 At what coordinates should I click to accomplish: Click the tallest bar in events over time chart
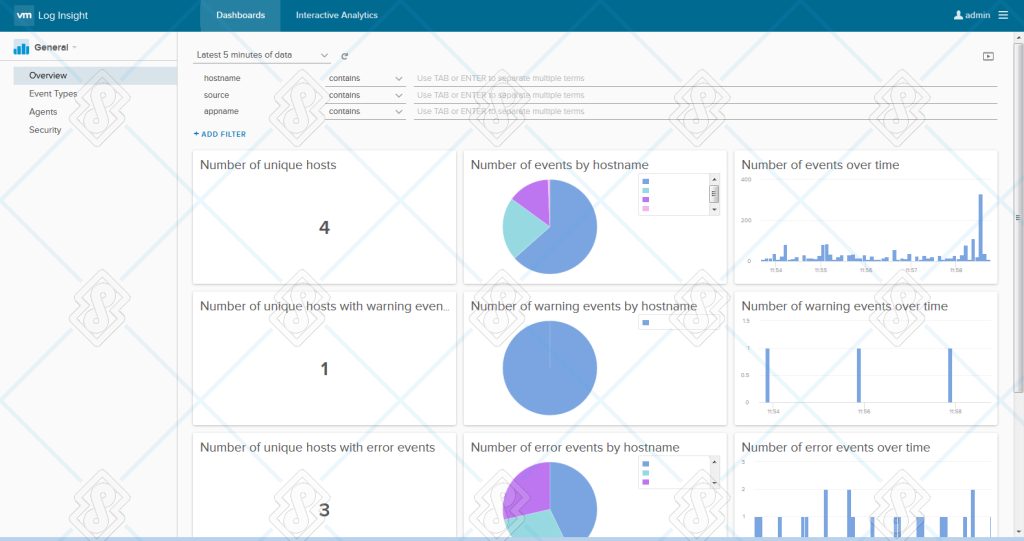coord(980,227)
